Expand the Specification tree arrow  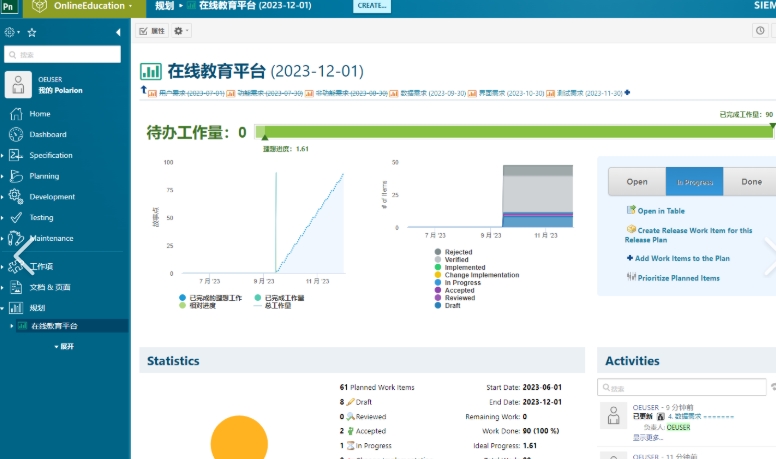2,155
